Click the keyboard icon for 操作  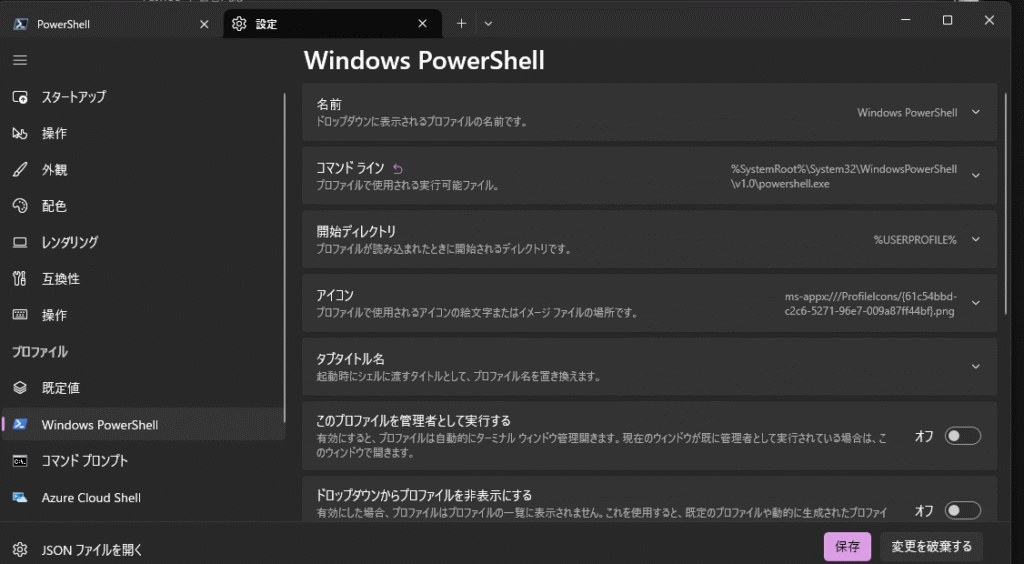20,315
